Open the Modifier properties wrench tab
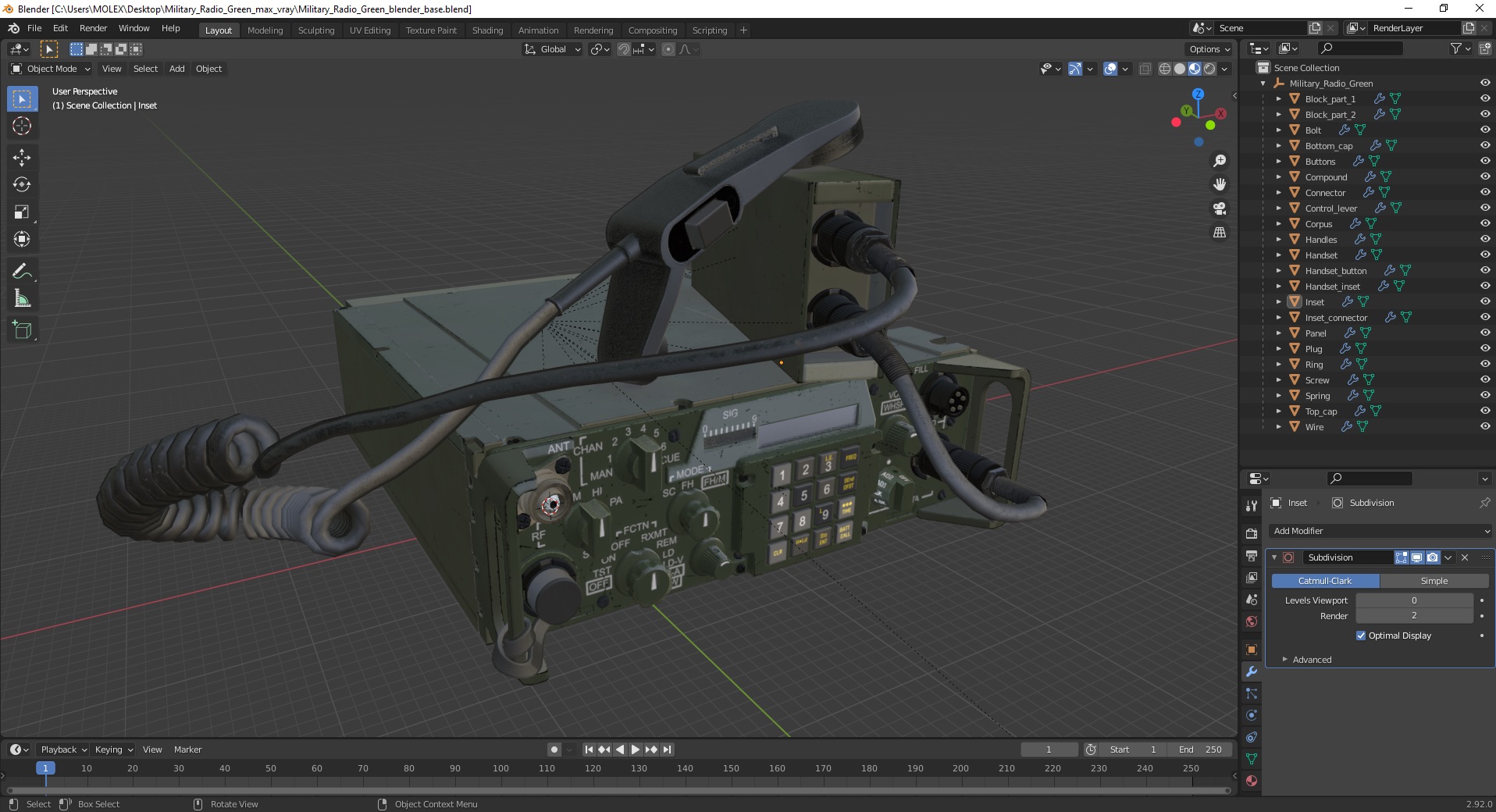The image size is (1496, 812). (x=1252, y=671)
